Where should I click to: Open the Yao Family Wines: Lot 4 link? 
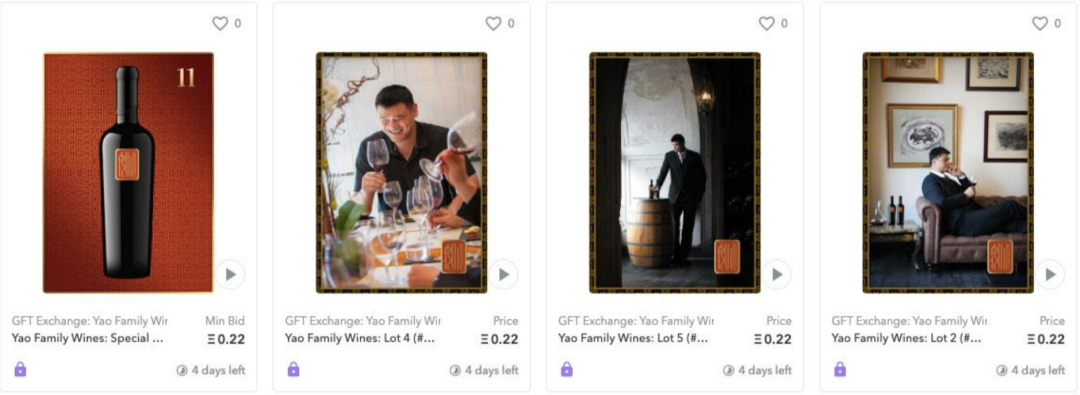pos(360,338)
